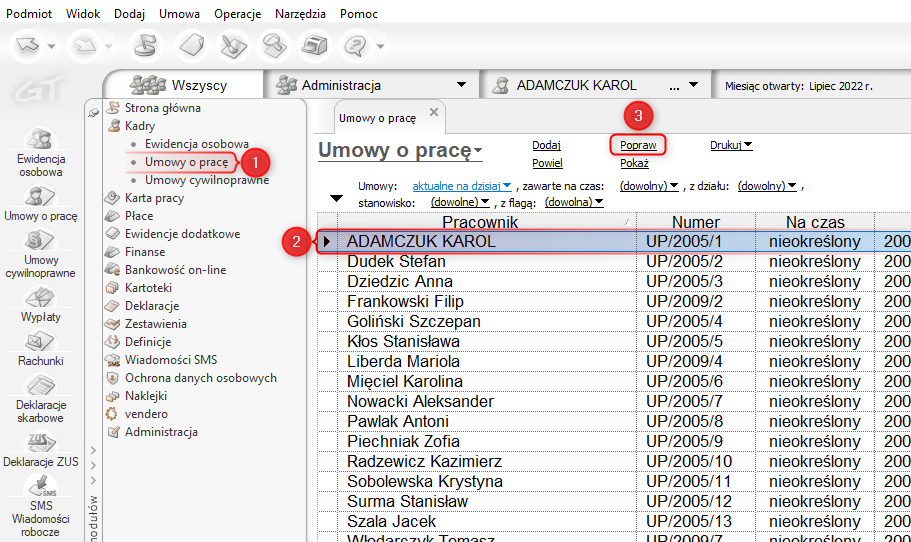Click the Dodaj link

click(546, 145)
